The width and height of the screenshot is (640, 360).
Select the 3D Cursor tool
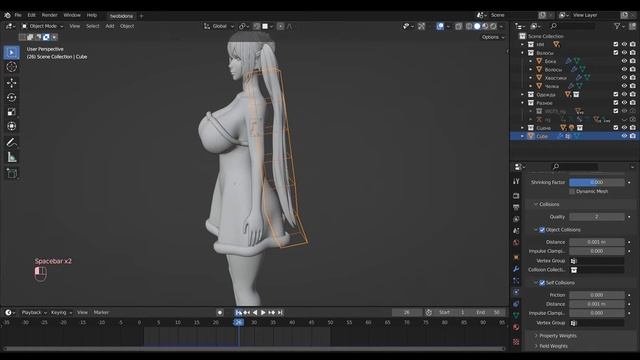11,67
